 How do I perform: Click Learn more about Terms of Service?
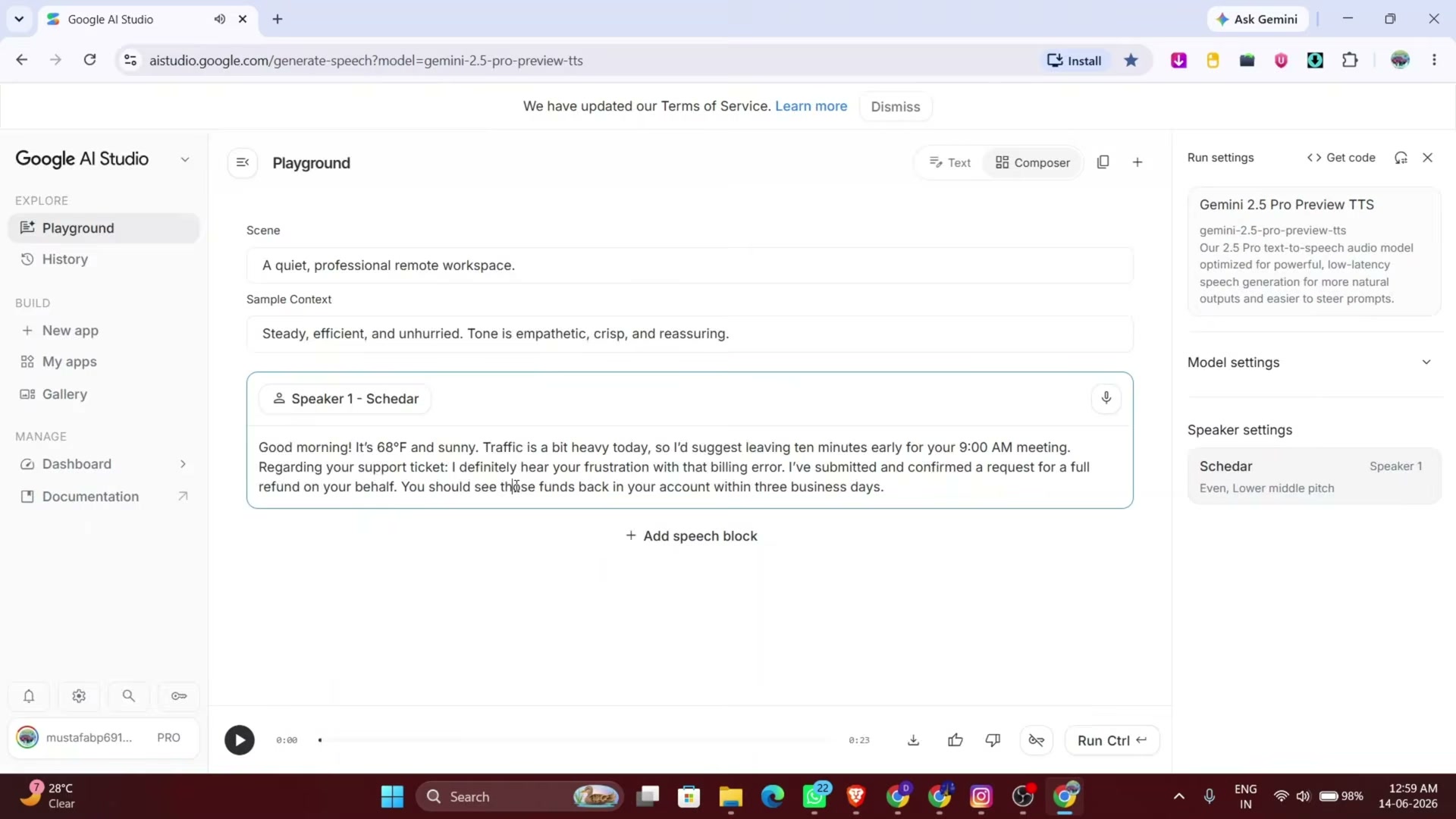pos(811,106)
